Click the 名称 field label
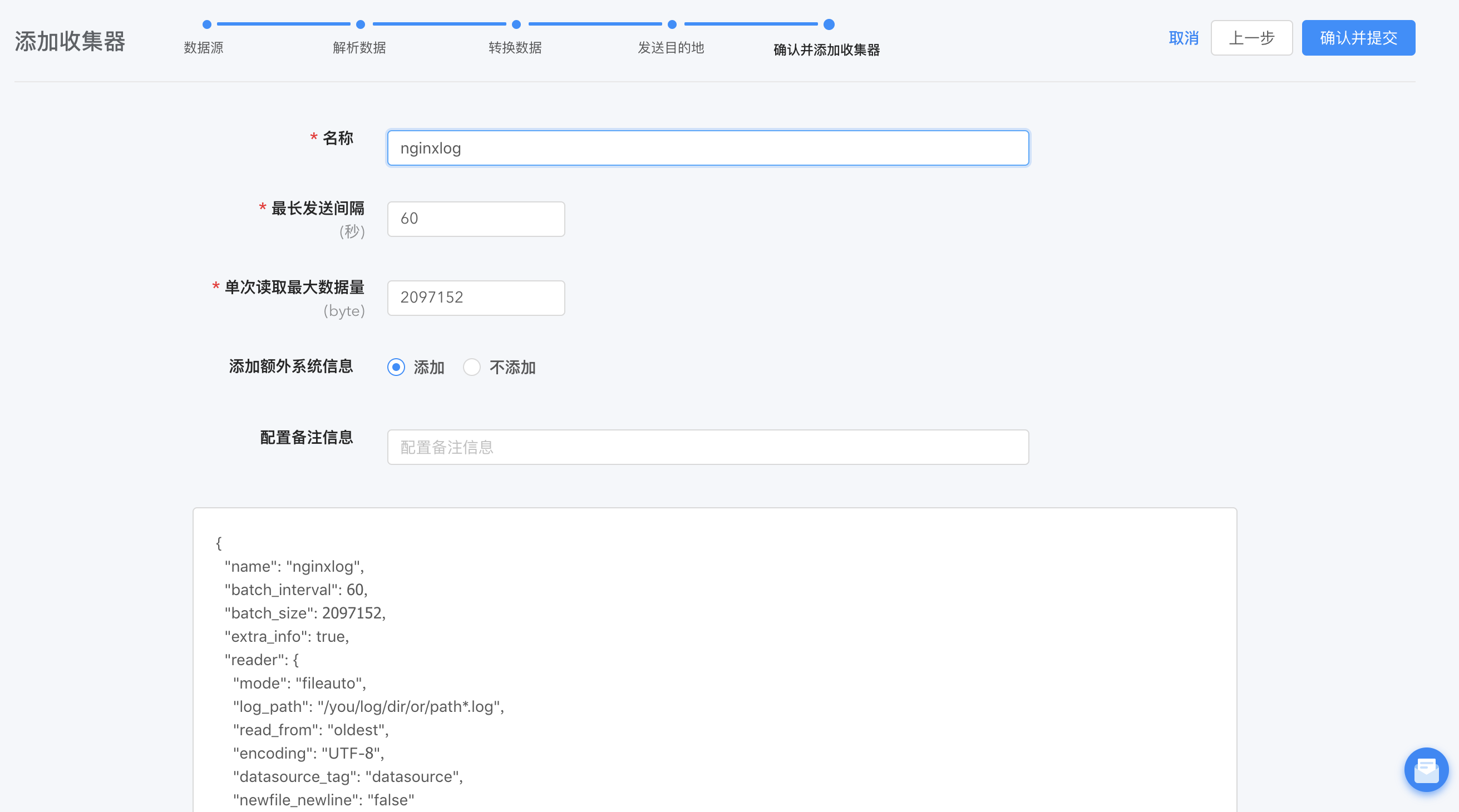Viewport: 1459px width, 812px height. 338,138
